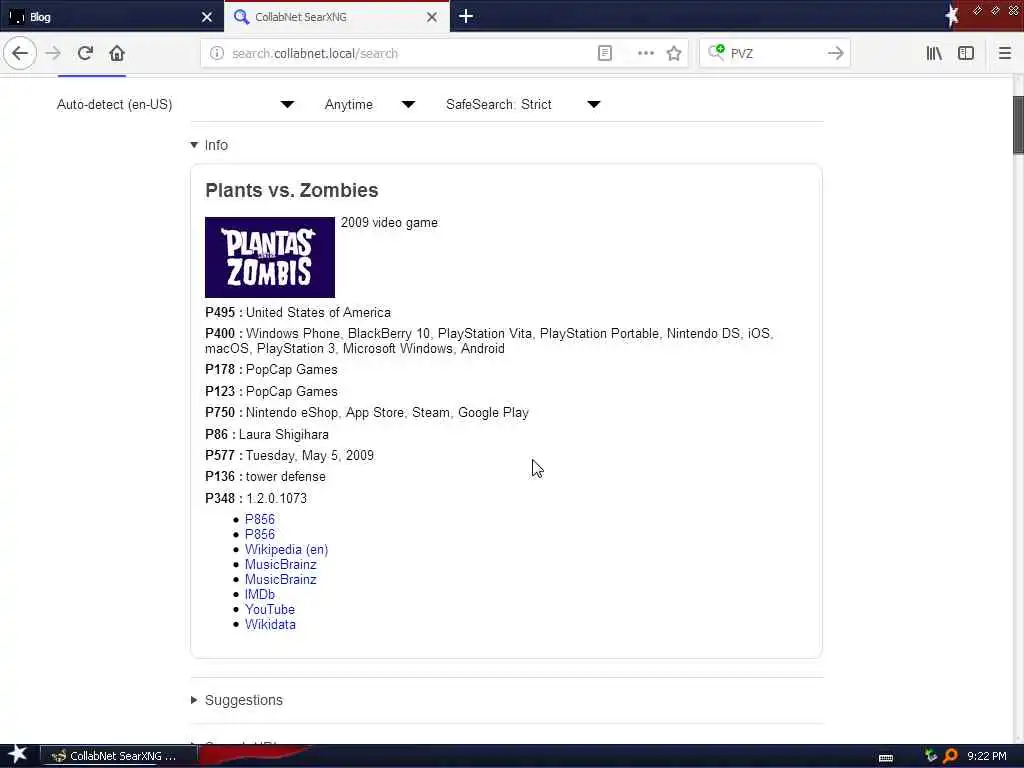Open the first P856 link
Viewport: 1024px width, 768px height.
[x=259, y=519]
